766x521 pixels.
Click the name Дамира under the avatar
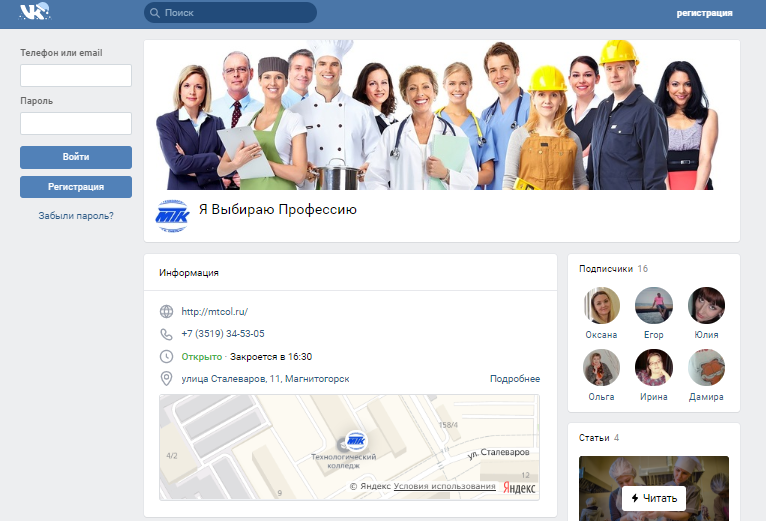click(706, 397)
